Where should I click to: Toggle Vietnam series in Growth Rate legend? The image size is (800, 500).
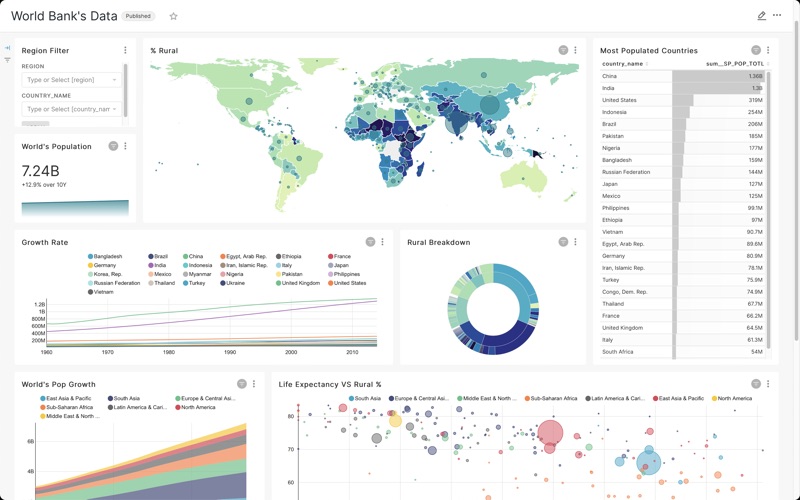tap(101, 292)
